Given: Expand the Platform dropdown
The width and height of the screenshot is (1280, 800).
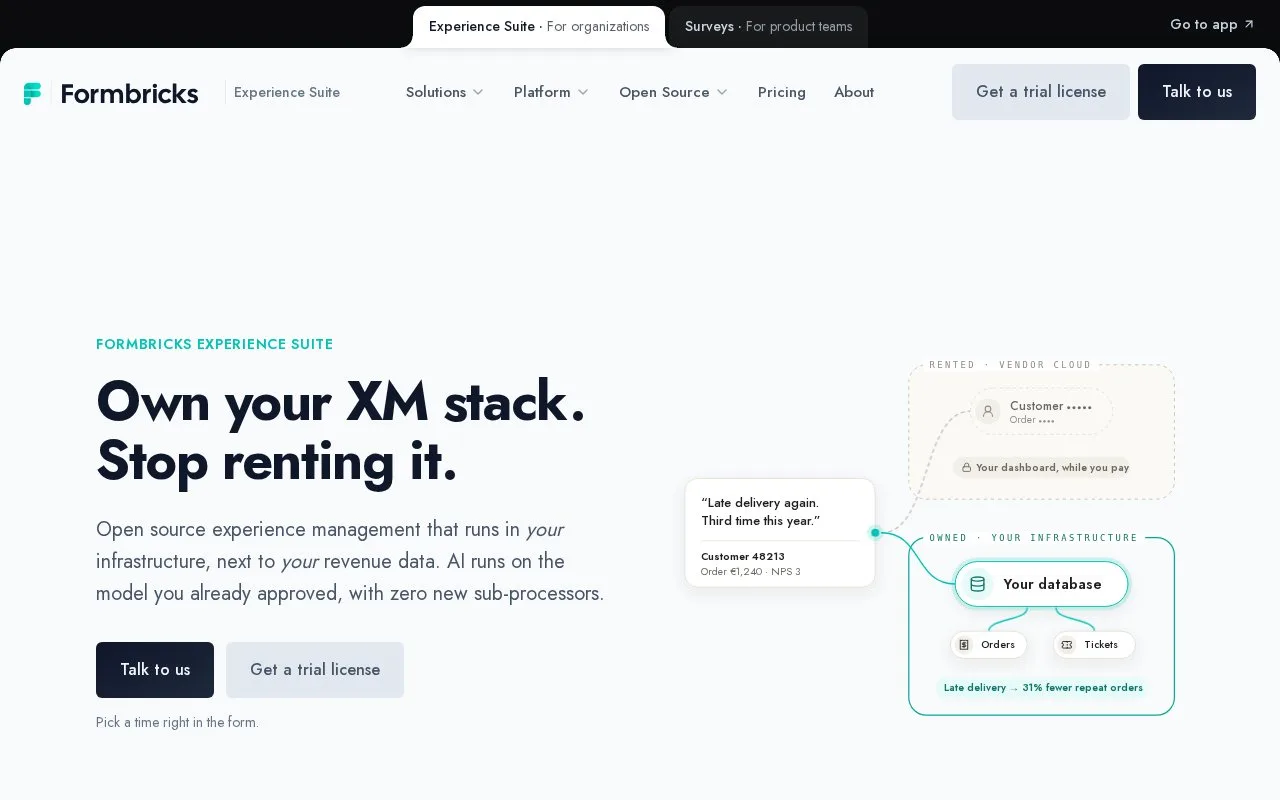Looking at the screenshot, I should point(551,92).
